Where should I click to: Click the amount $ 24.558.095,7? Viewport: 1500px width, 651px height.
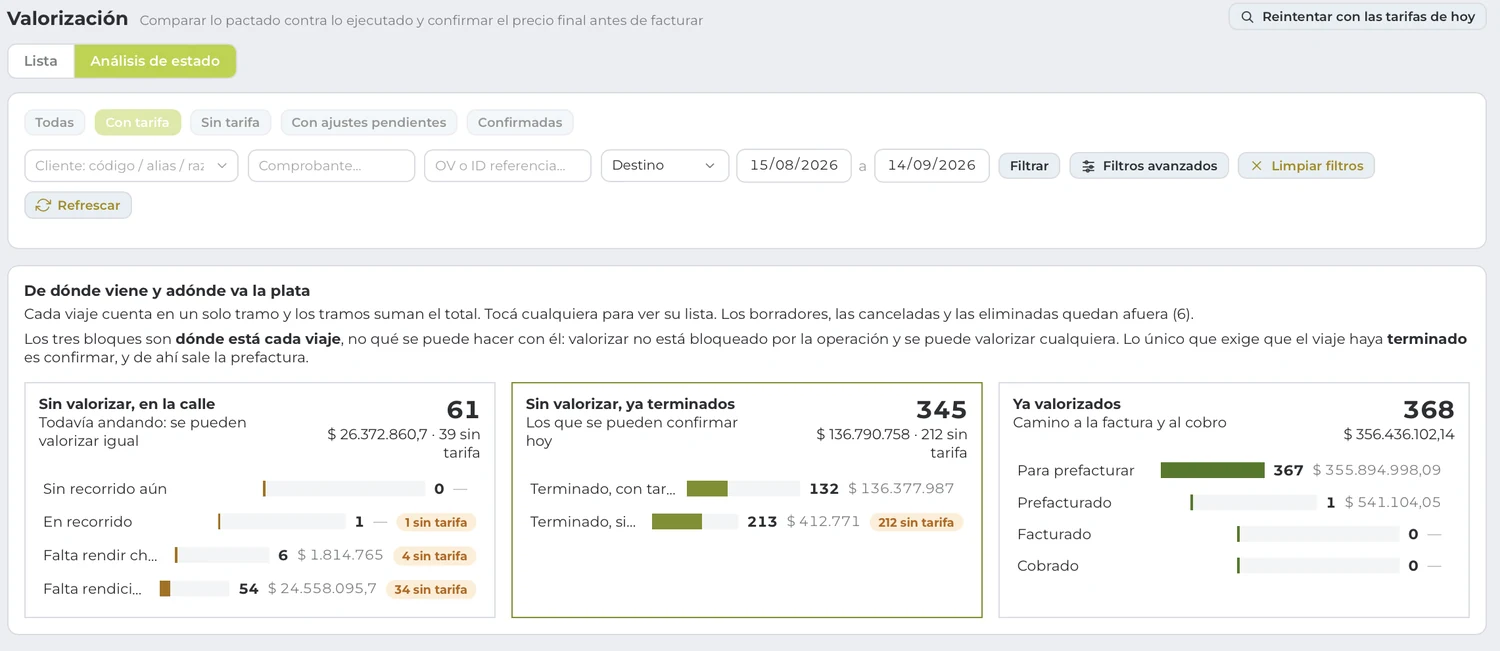coord(322,588)
